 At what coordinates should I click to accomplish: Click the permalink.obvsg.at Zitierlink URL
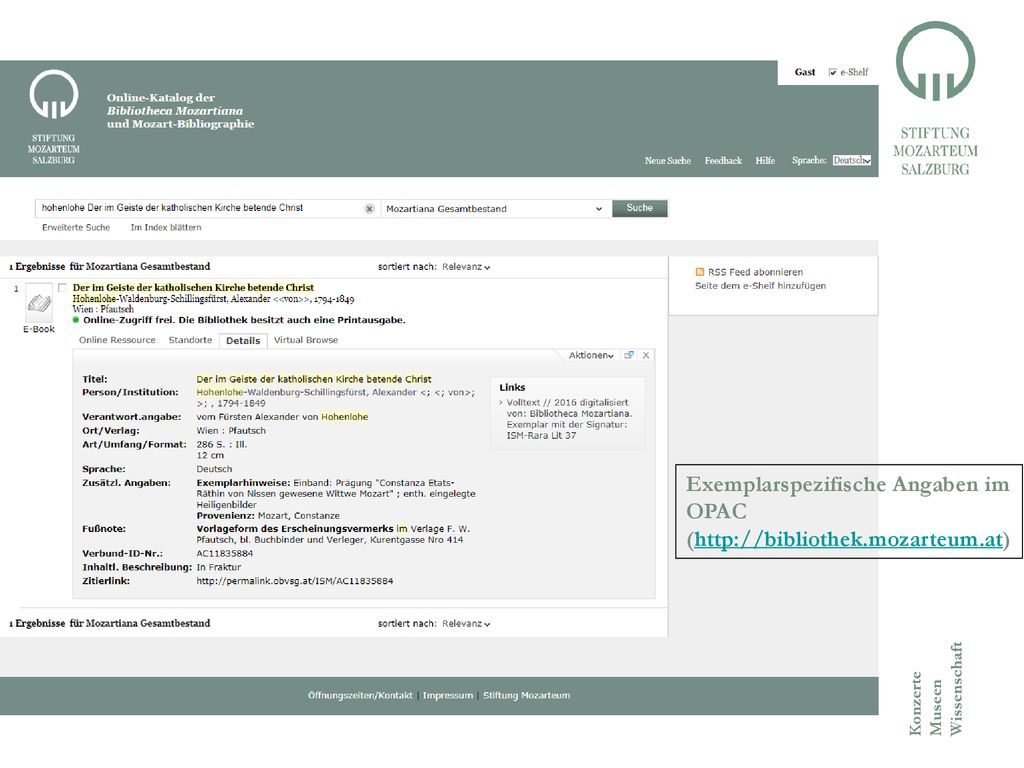tap(295, 581)
